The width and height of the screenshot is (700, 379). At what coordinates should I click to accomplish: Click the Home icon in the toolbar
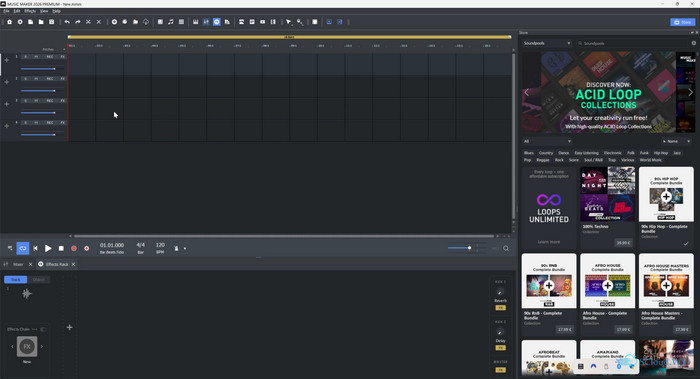pos(9,22)
